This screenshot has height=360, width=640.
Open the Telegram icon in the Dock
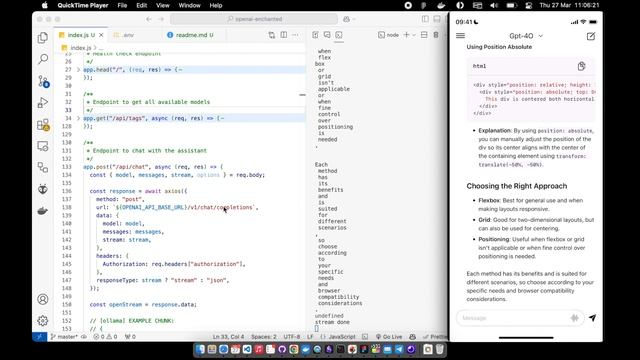pyautogui.click(x=399, y=349)
